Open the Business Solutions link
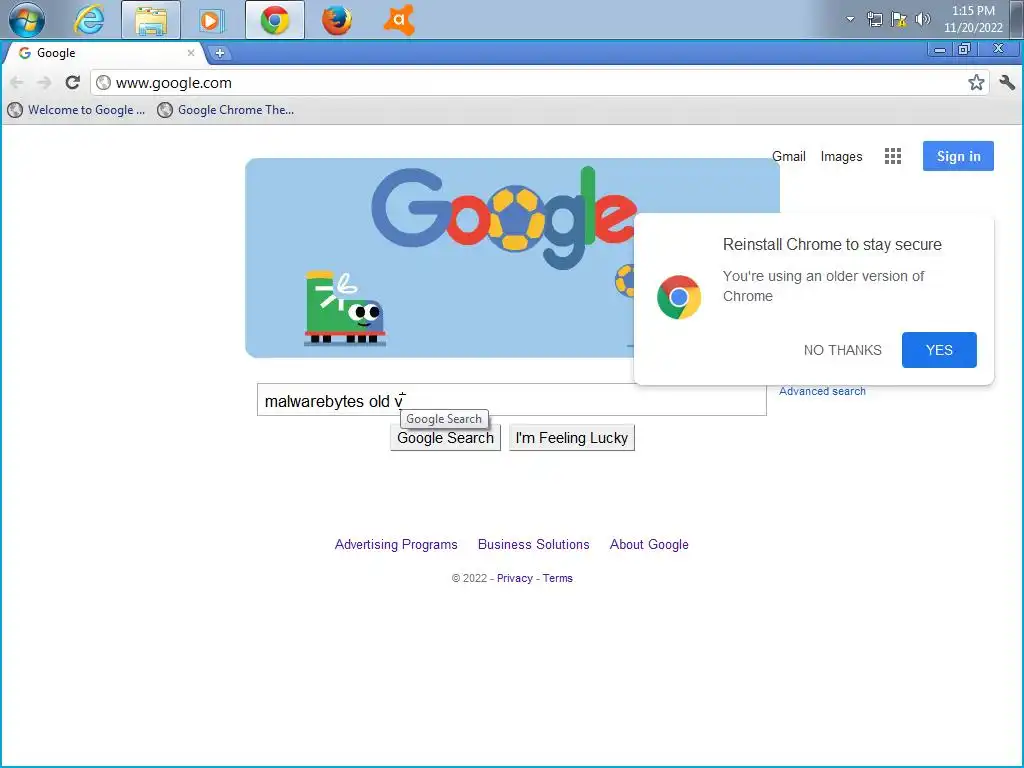The height and width of the screenshot is (768, 1024). click(x=534, y=544)
